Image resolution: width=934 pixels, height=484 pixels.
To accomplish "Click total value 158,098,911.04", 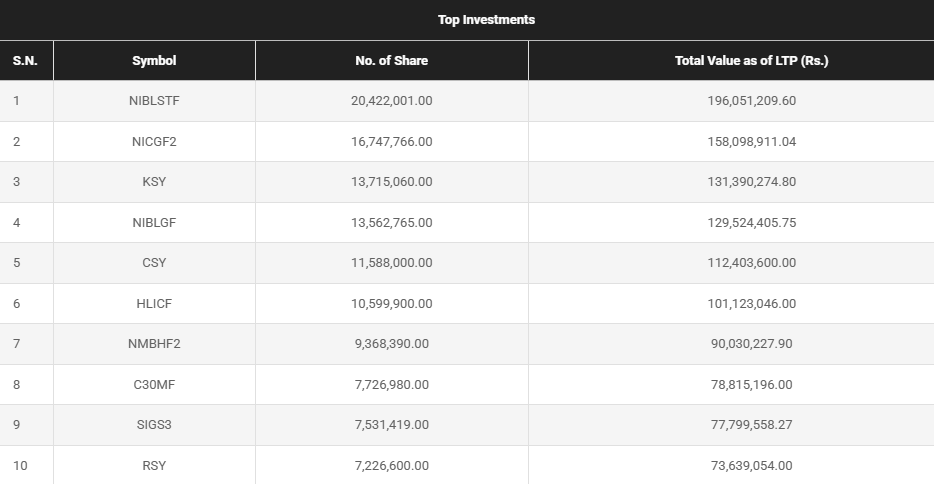I will pyautogui.click(x=751, y=142).
